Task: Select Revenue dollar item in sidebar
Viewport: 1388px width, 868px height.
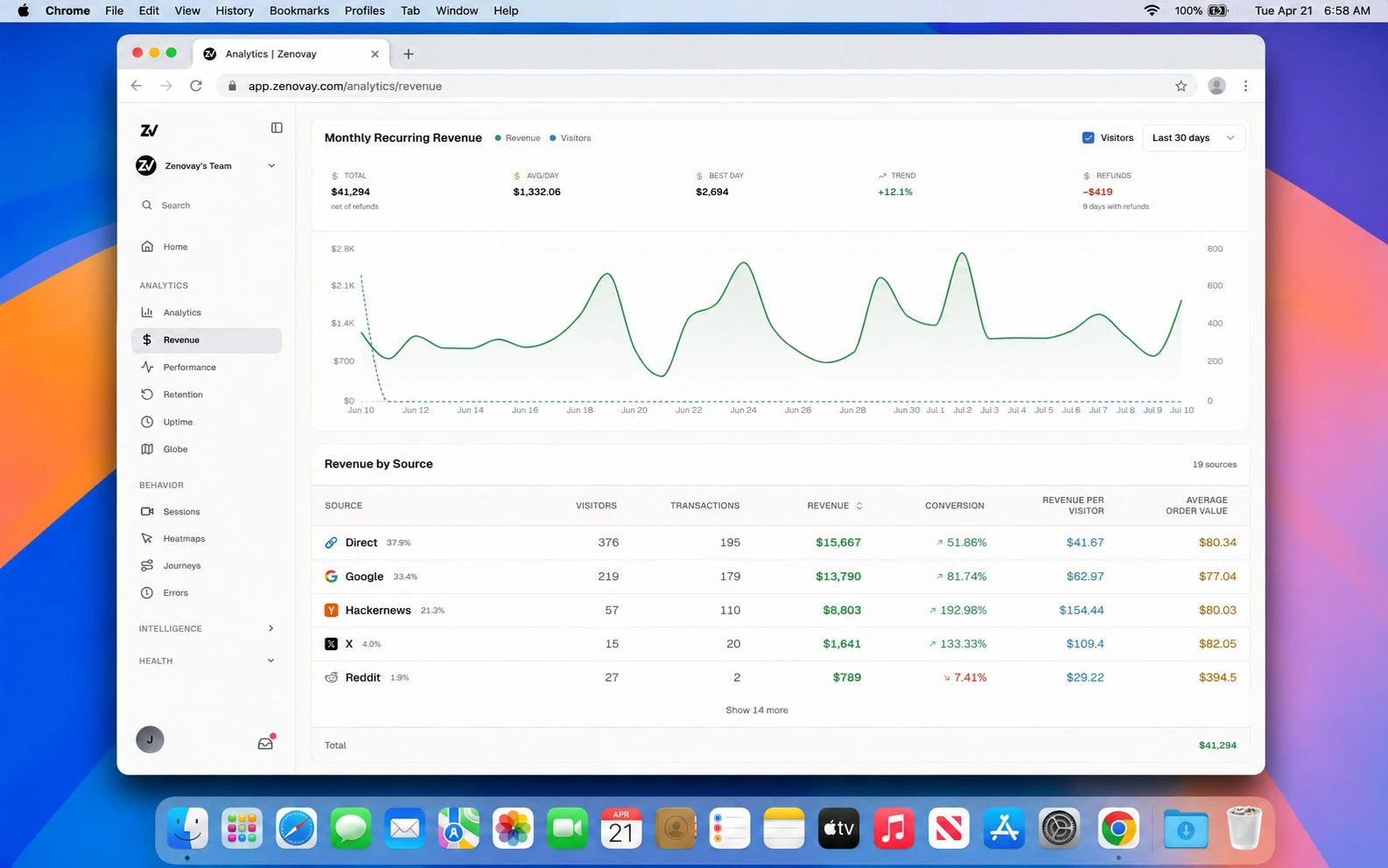Action: (x=207, y=339)
